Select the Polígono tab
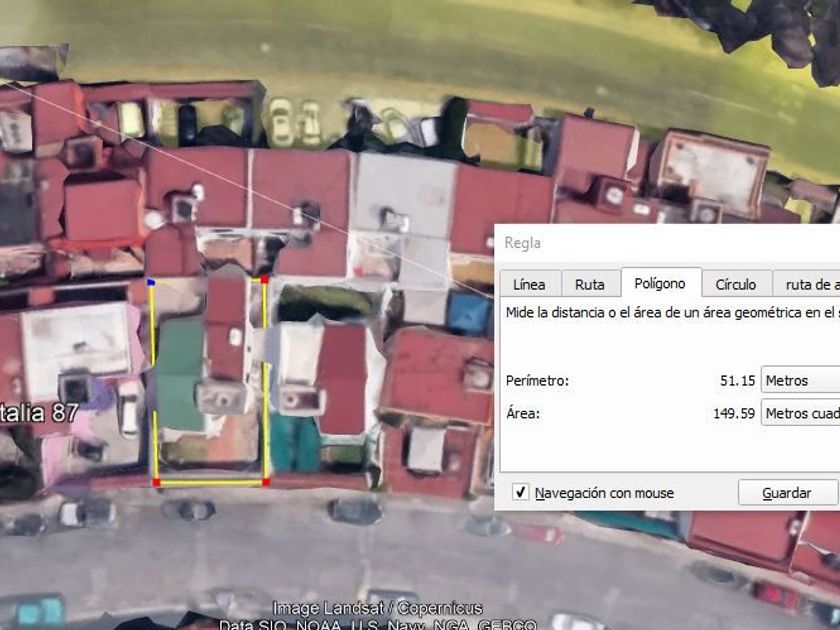 pyautogui.click(x=661, y=282)
